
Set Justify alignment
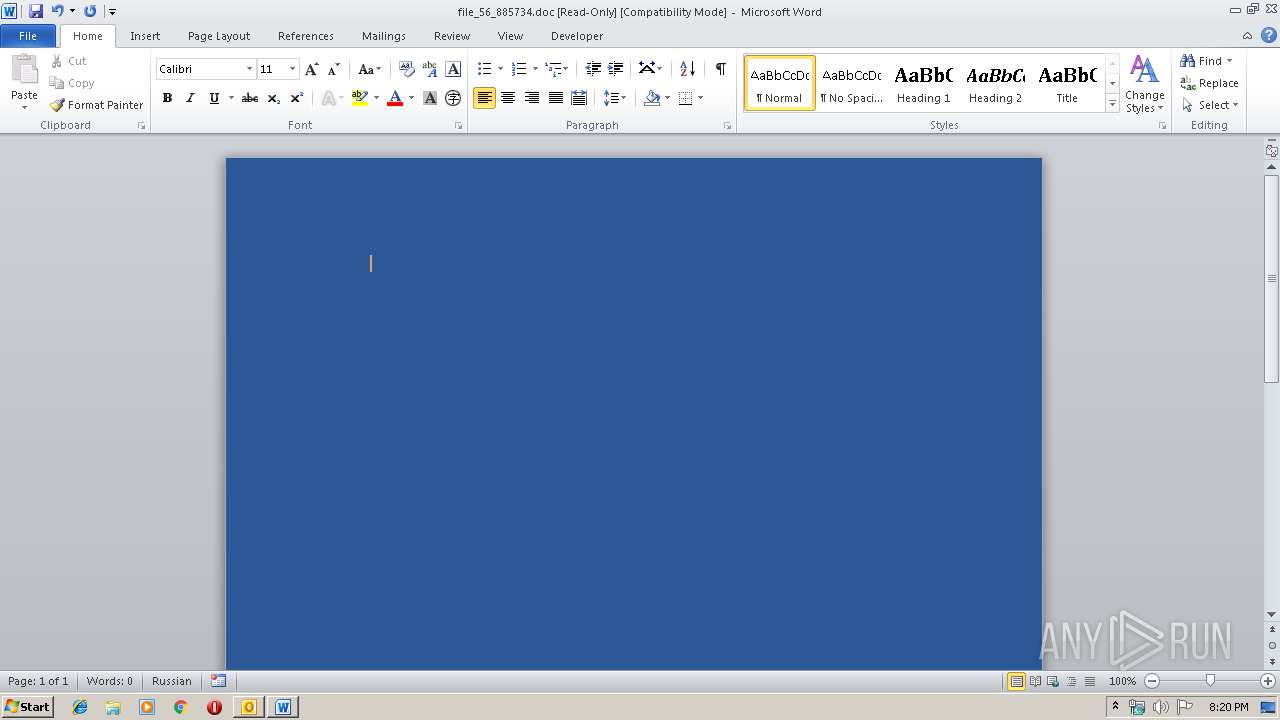tap(555, 98)
